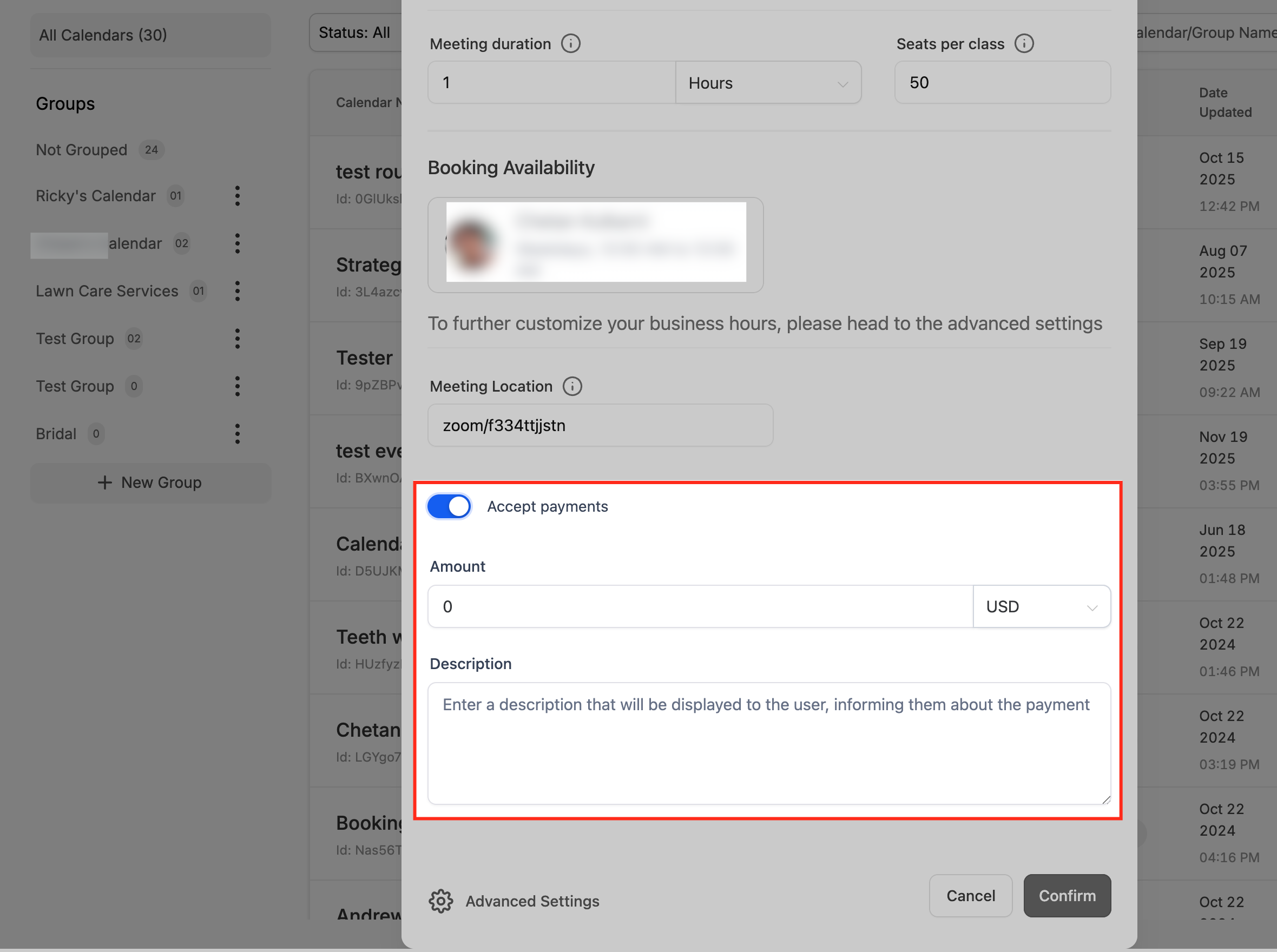1277x952 pixels.
Task: Click the Meeting Location field
Action: click(x=600, y=425)
